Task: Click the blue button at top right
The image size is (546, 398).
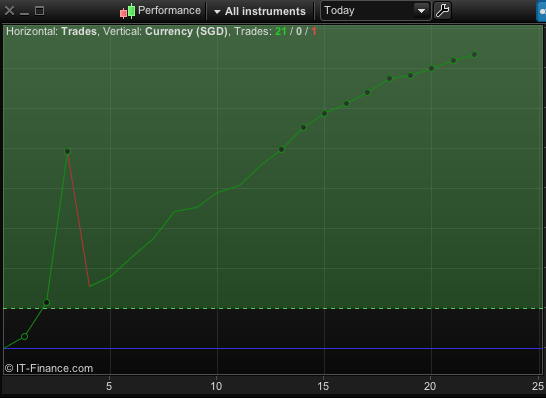Action: point(541,11)
